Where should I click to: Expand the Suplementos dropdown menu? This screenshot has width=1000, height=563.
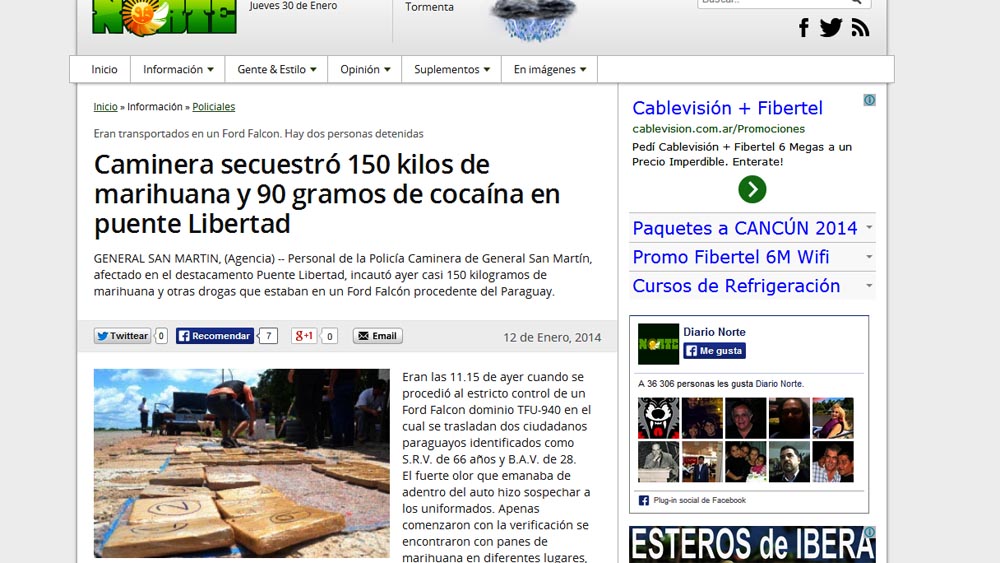tap(452, 69)
